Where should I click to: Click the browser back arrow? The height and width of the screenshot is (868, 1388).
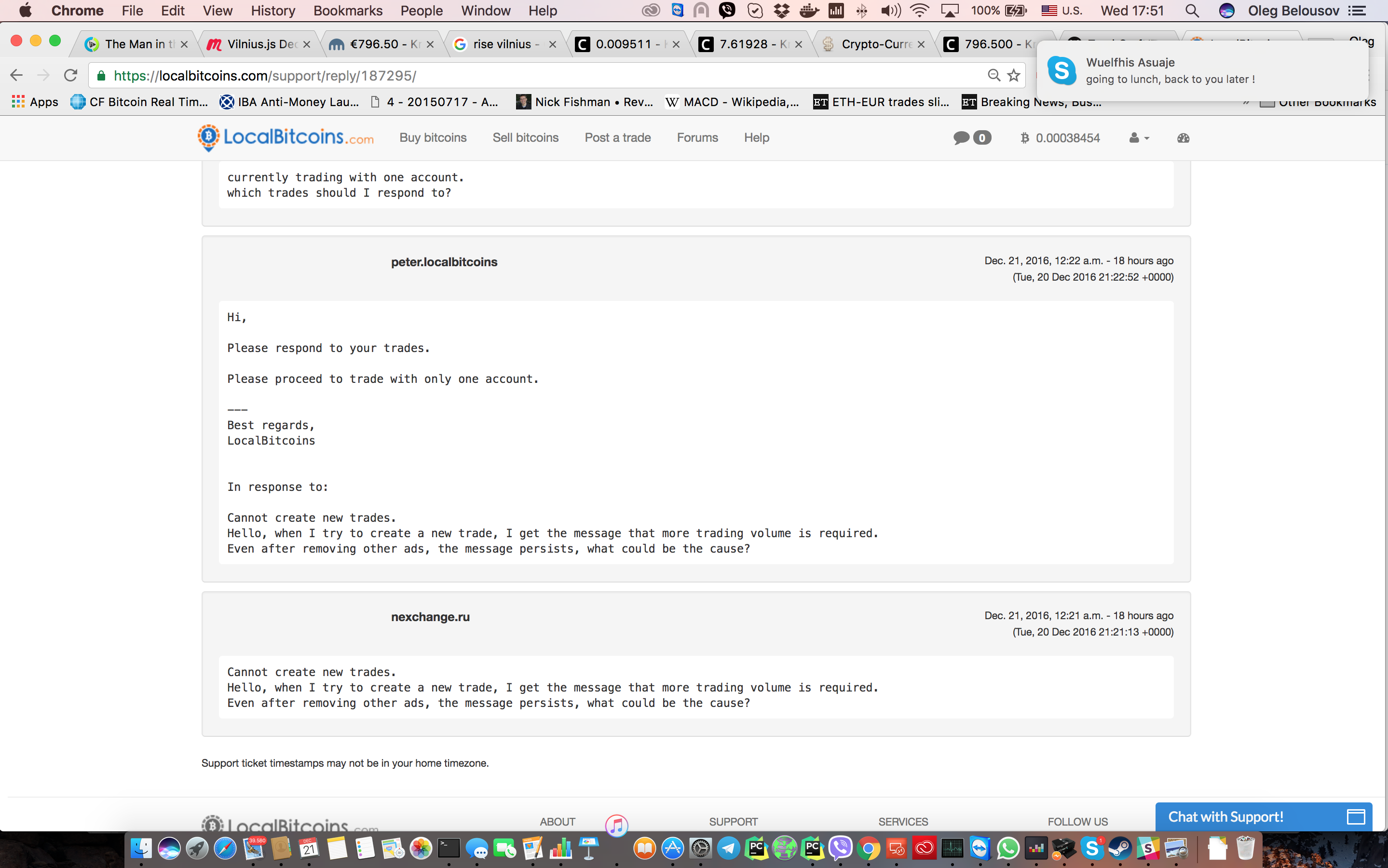tap(17, 75)
